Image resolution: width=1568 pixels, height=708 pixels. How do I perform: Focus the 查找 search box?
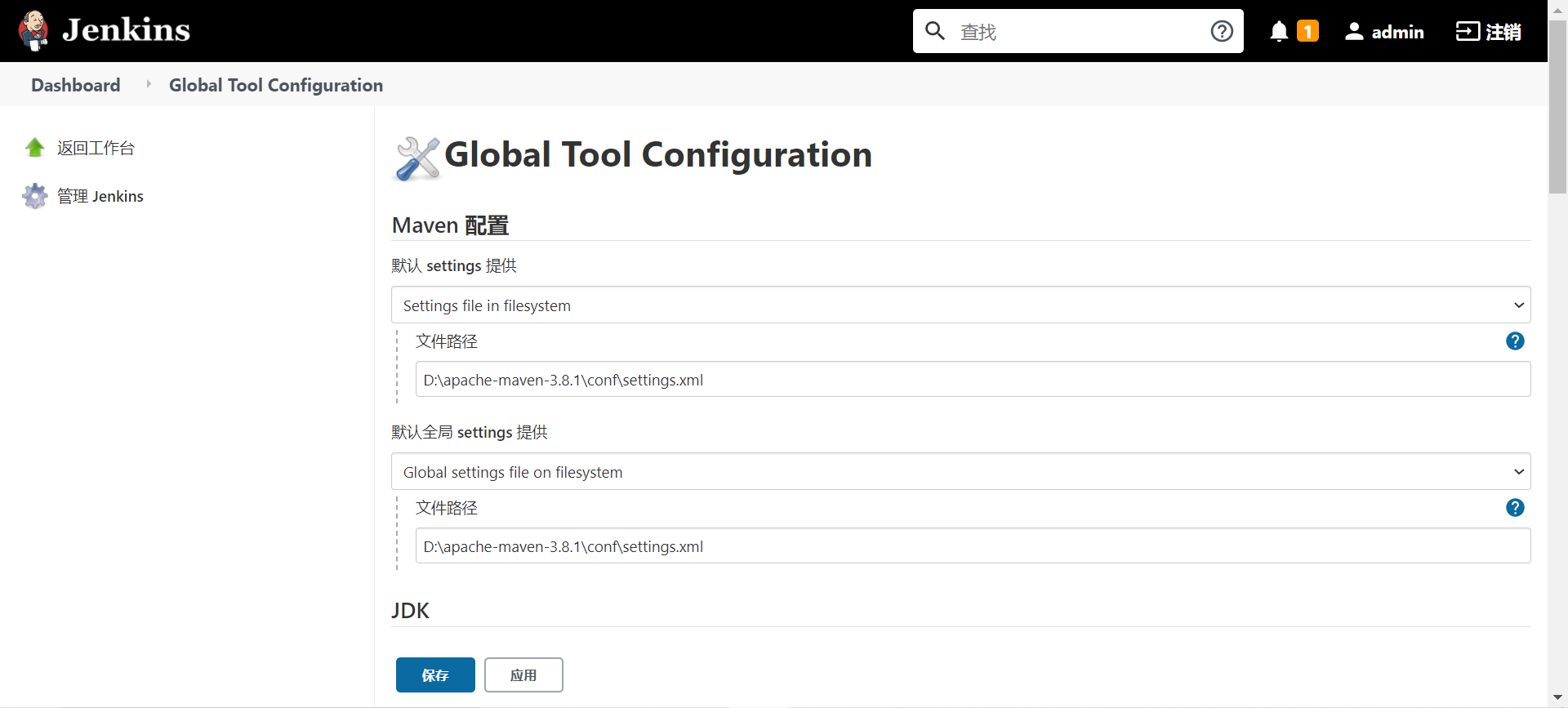1078,31
